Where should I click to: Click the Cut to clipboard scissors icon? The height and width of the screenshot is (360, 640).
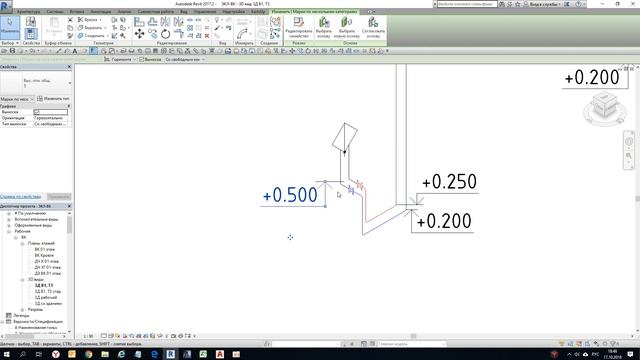[x=70, y=20]
